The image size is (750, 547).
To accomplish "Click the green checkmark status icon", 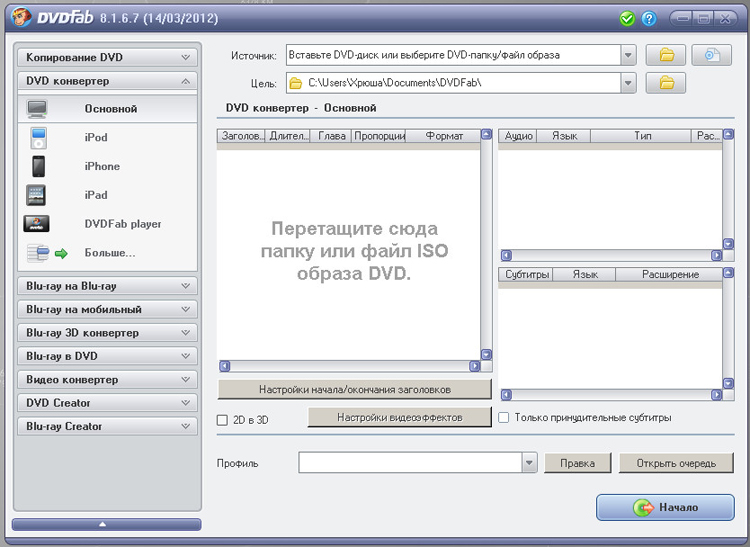I will pos(627,19).
